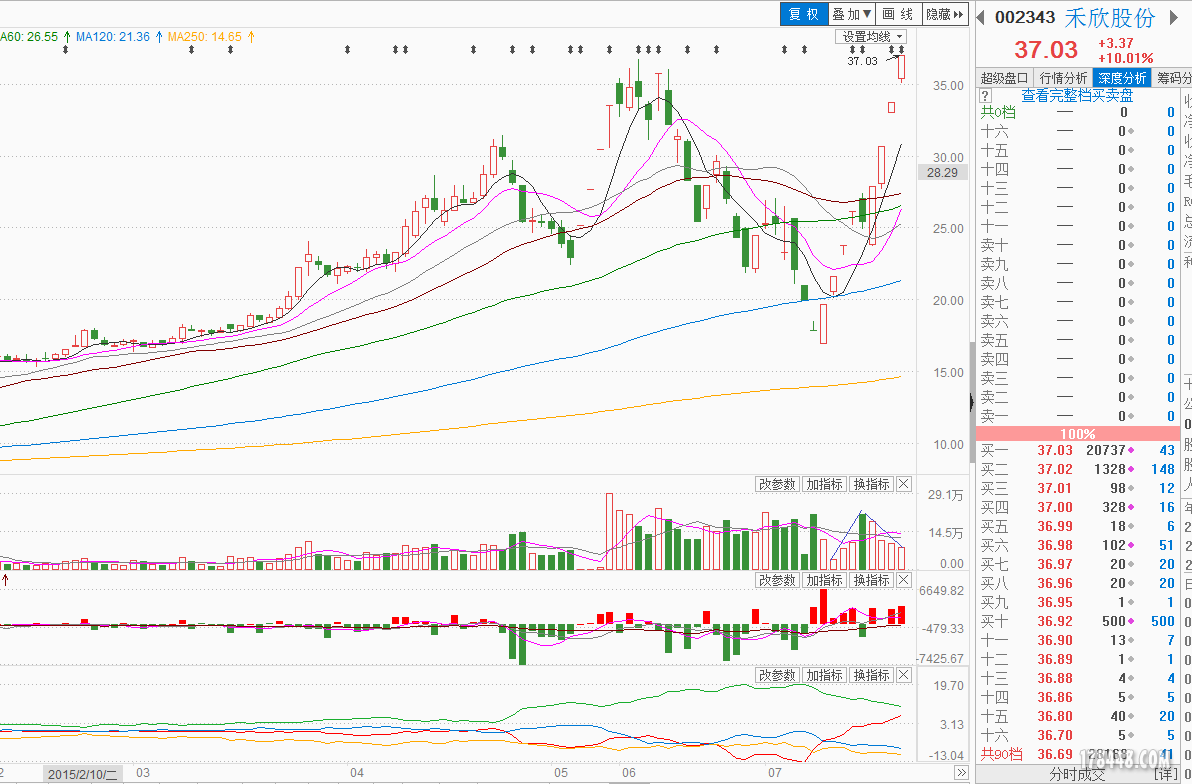
Task: Toggle 复权 price adjustment
Action: pos(804,14)
